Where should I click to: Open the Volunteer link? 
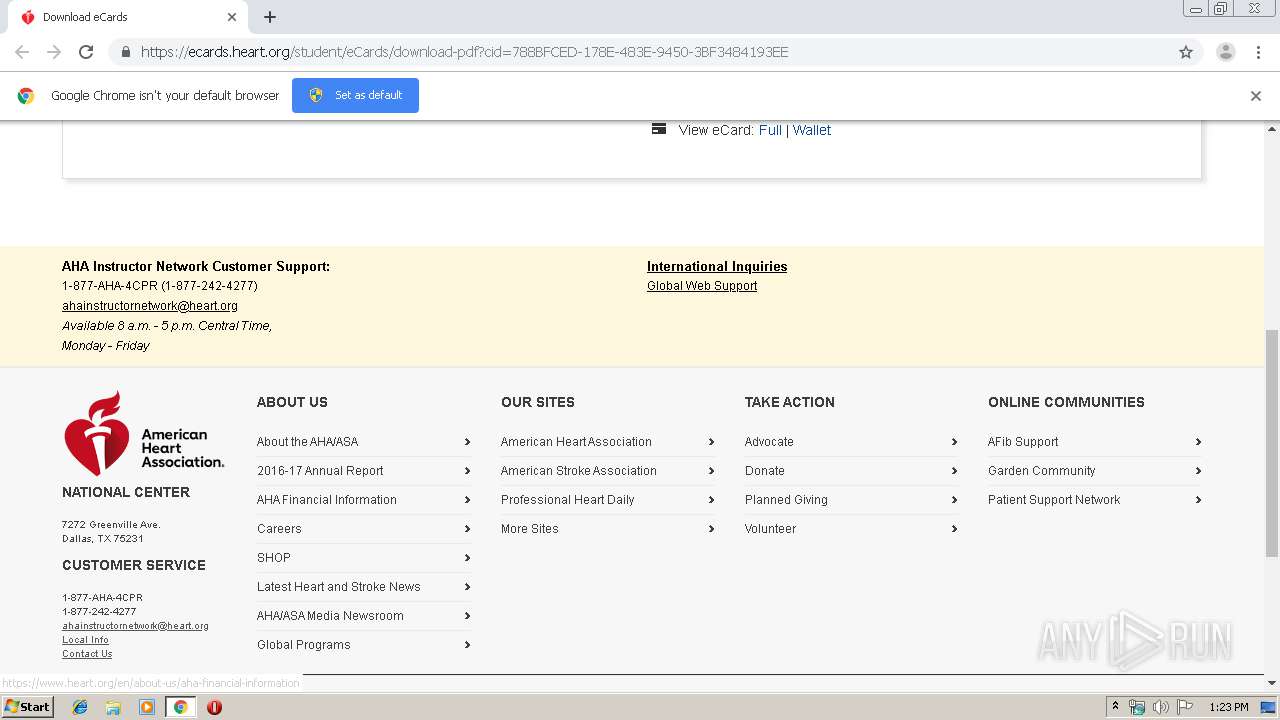770,529
